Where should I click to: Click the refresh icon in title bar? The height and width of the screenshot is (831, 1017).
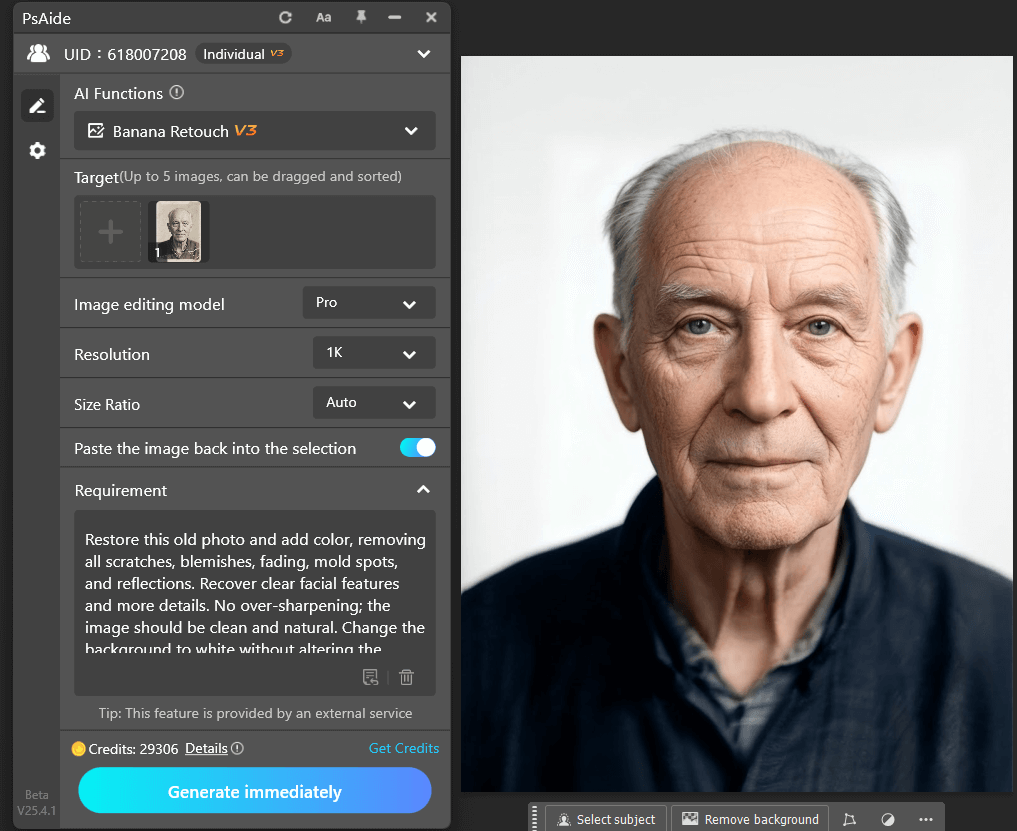point(286,17)
